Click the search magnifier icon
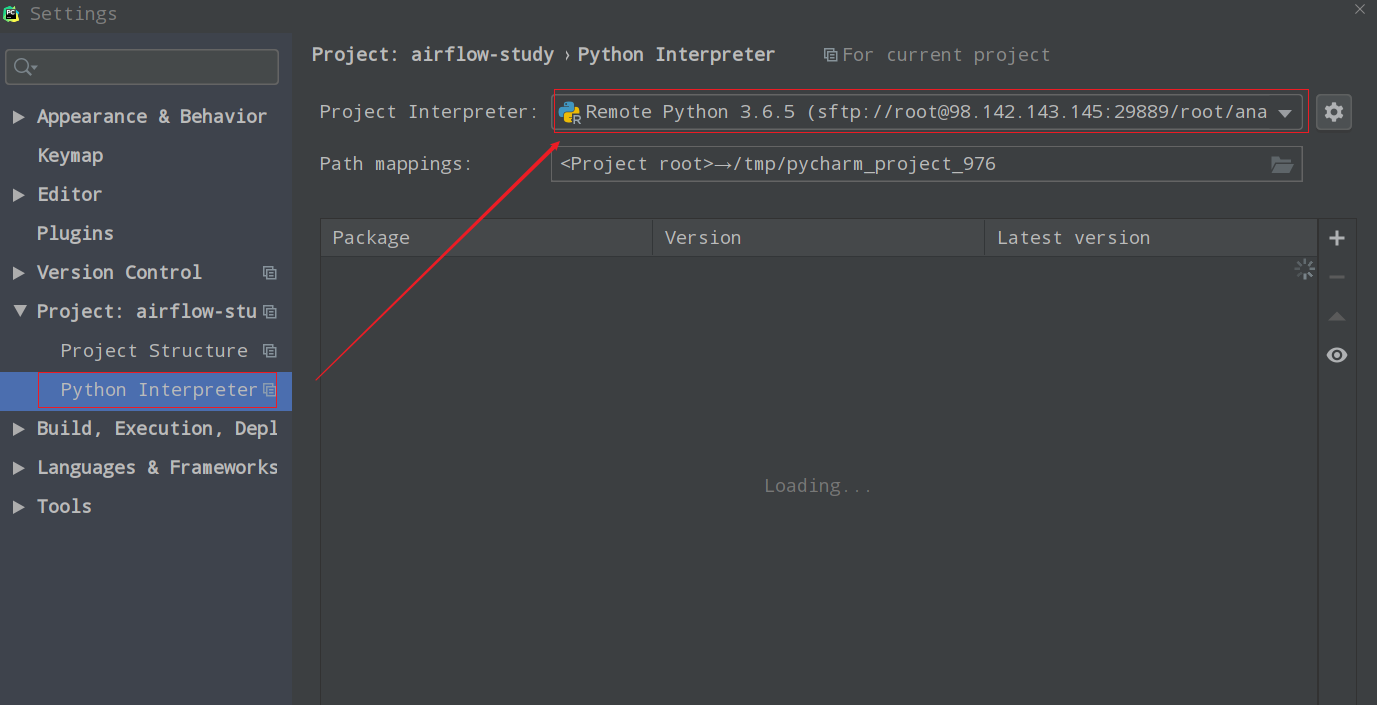The height and width of the screenshot is (705, 1377). 24,67
